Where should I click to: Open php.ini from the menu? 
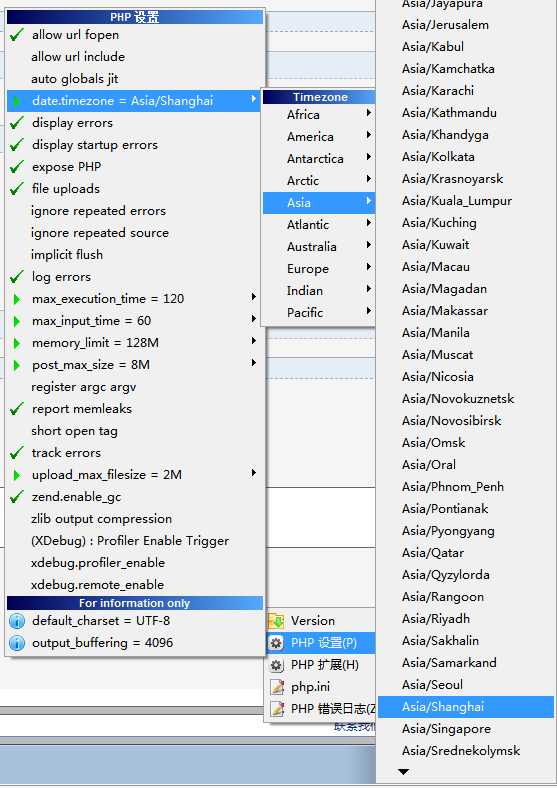[x=321, y=687]
